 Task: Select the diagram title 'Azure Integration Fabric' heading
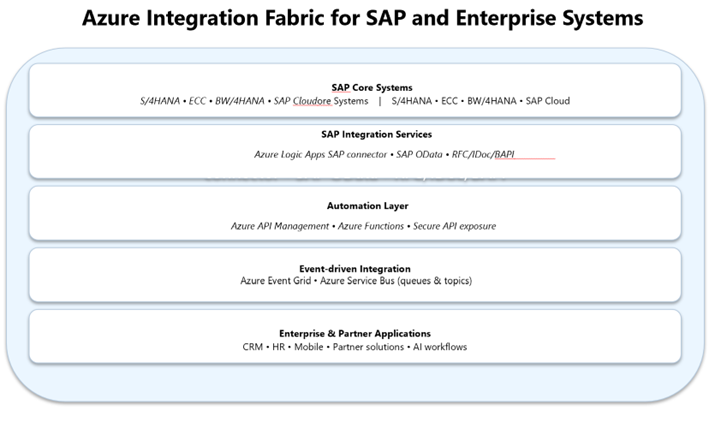362,18
